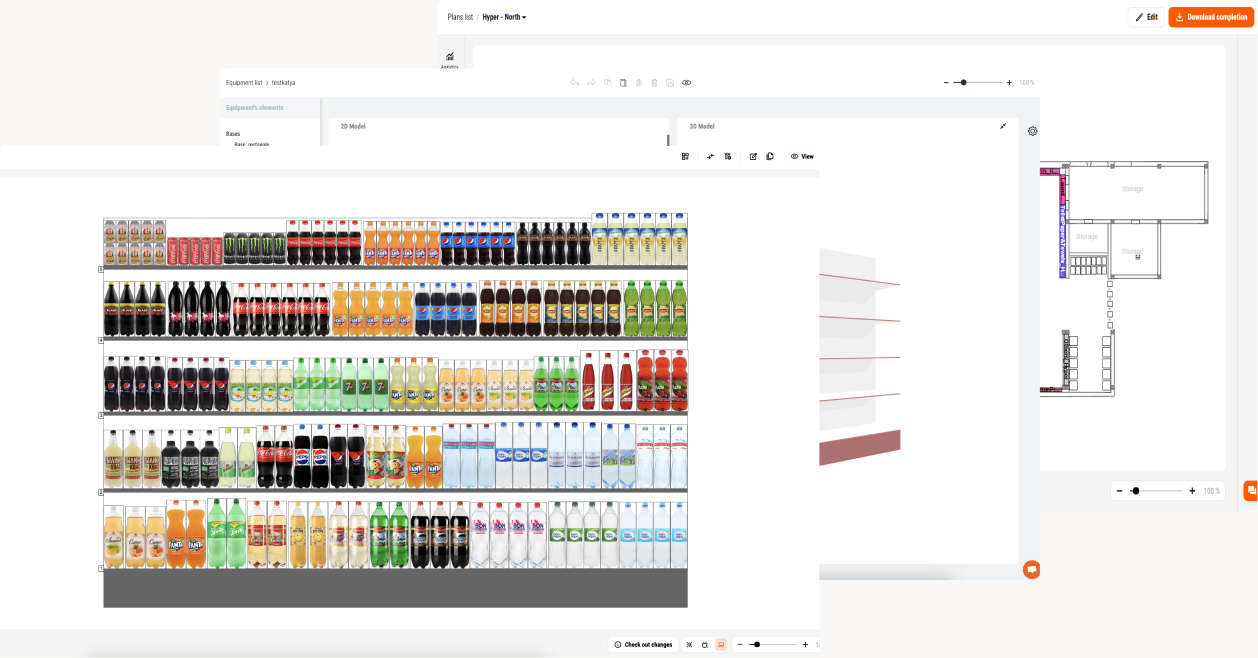Select the Coca-Cola cans on top shelf
1258x658 pixels.
point(195,250)
